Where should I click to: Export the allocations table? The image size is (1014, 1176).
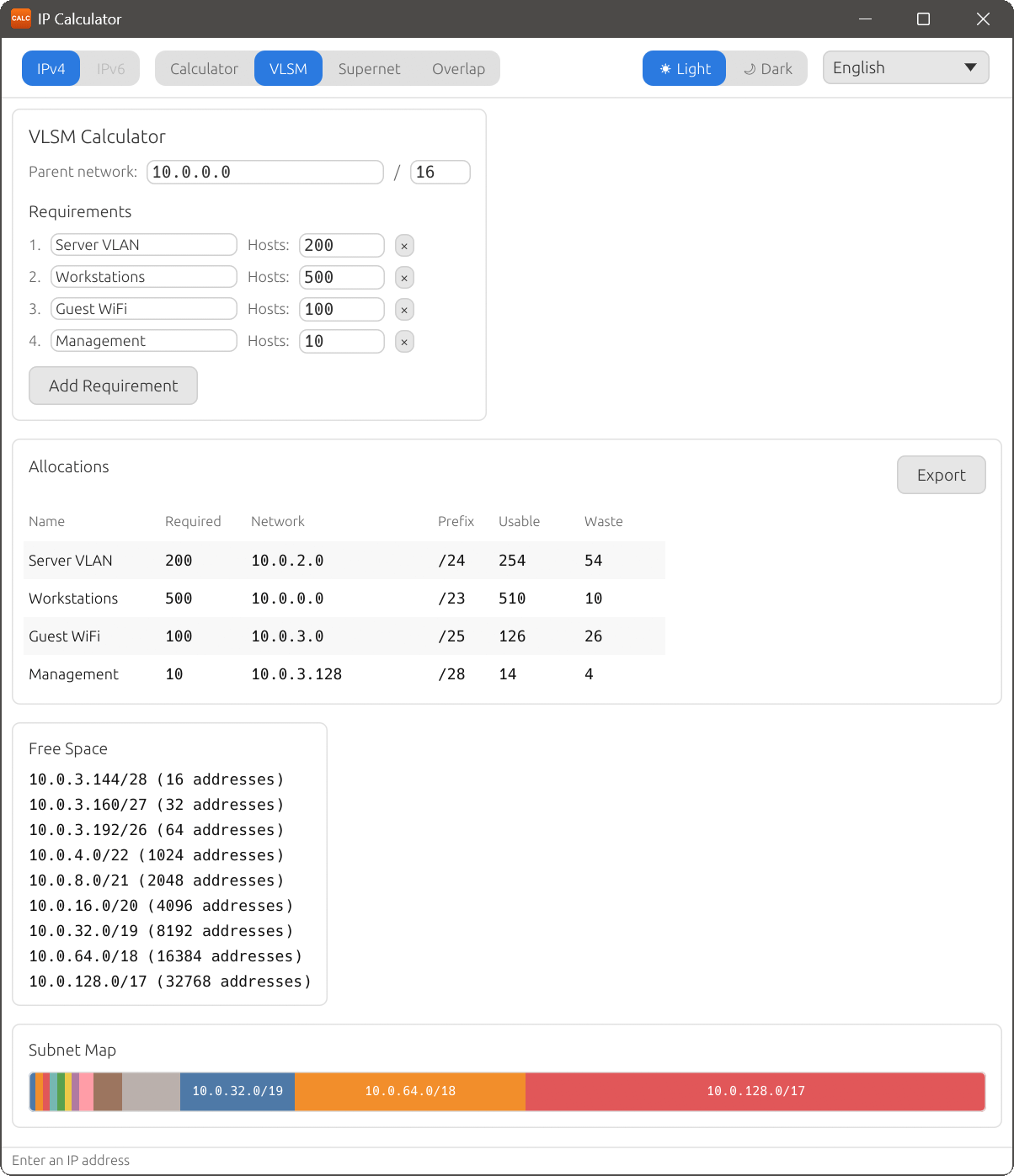pyautogui.click(x=941, y=475)
